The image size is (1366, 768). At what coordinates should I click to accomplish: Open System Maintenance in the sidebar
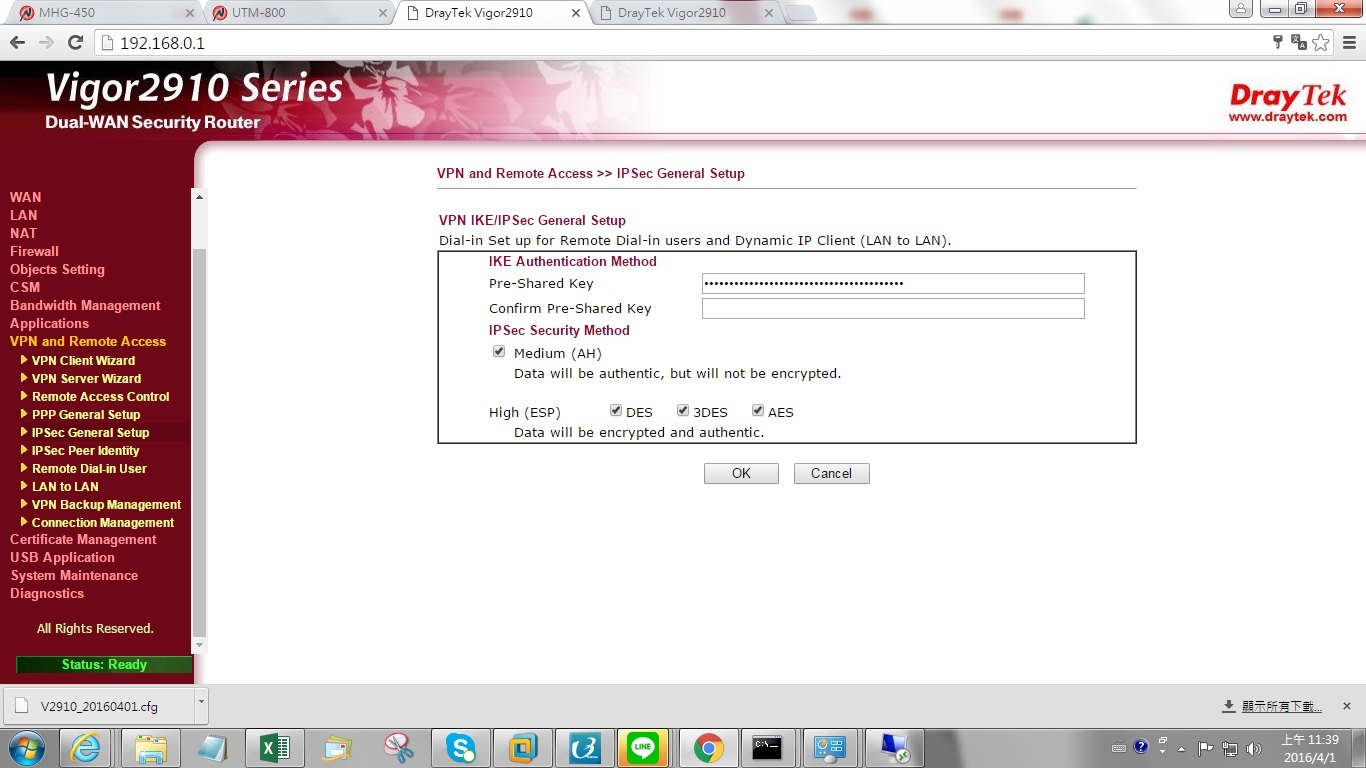[x=74, y=575]
